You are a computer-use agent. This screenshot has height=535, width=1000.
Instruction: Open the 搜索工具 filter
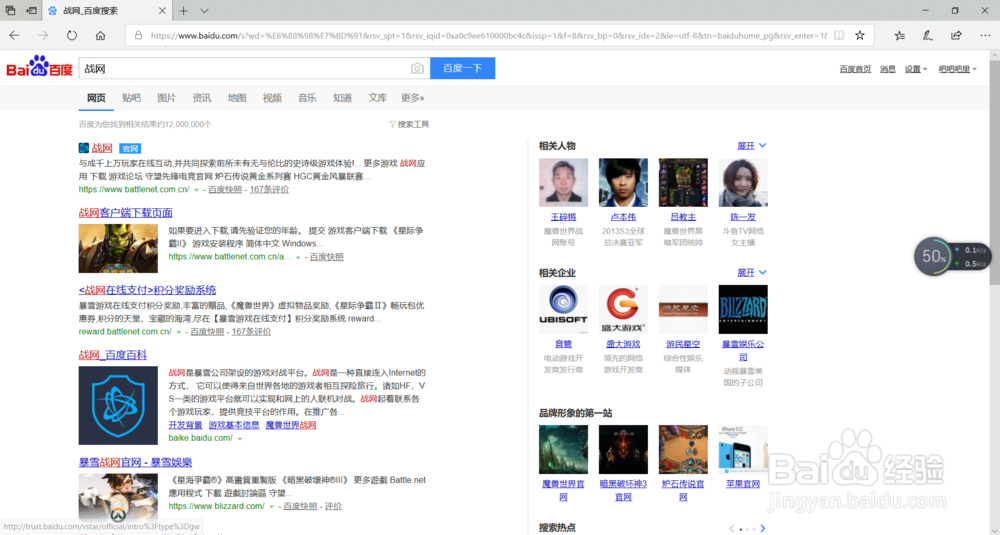pyautogui.click(x=409, y=124)
